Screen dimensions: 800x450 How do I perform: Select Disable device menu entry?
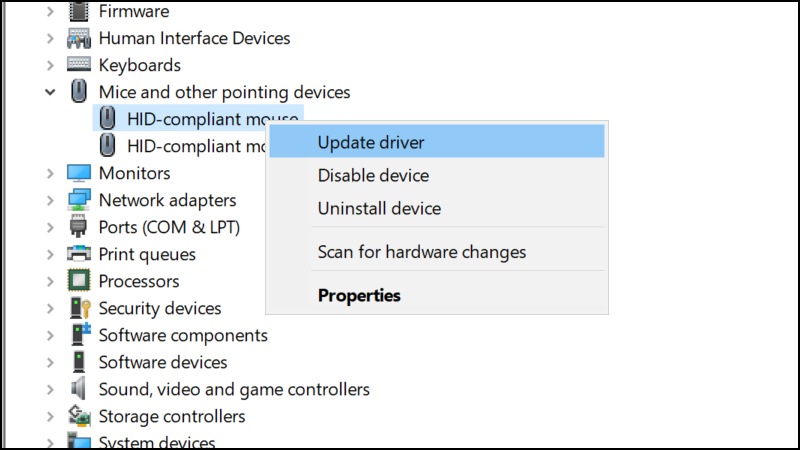click(x=373, y=176)
